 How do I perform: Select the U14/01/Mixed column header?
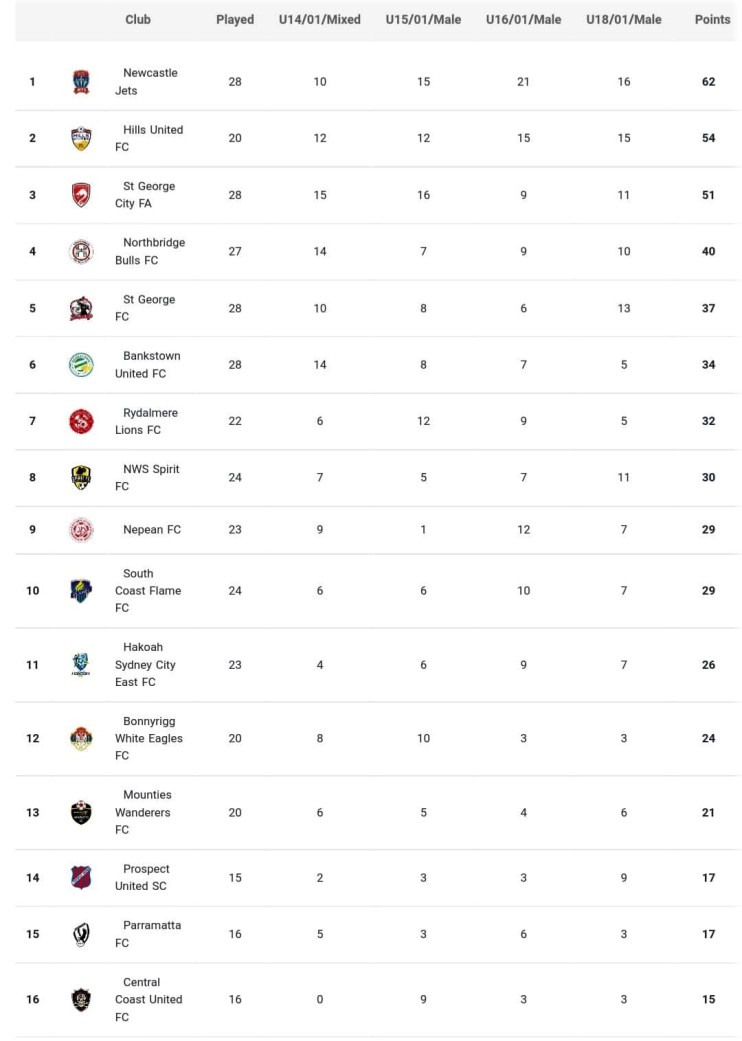[x=319, y=20]
